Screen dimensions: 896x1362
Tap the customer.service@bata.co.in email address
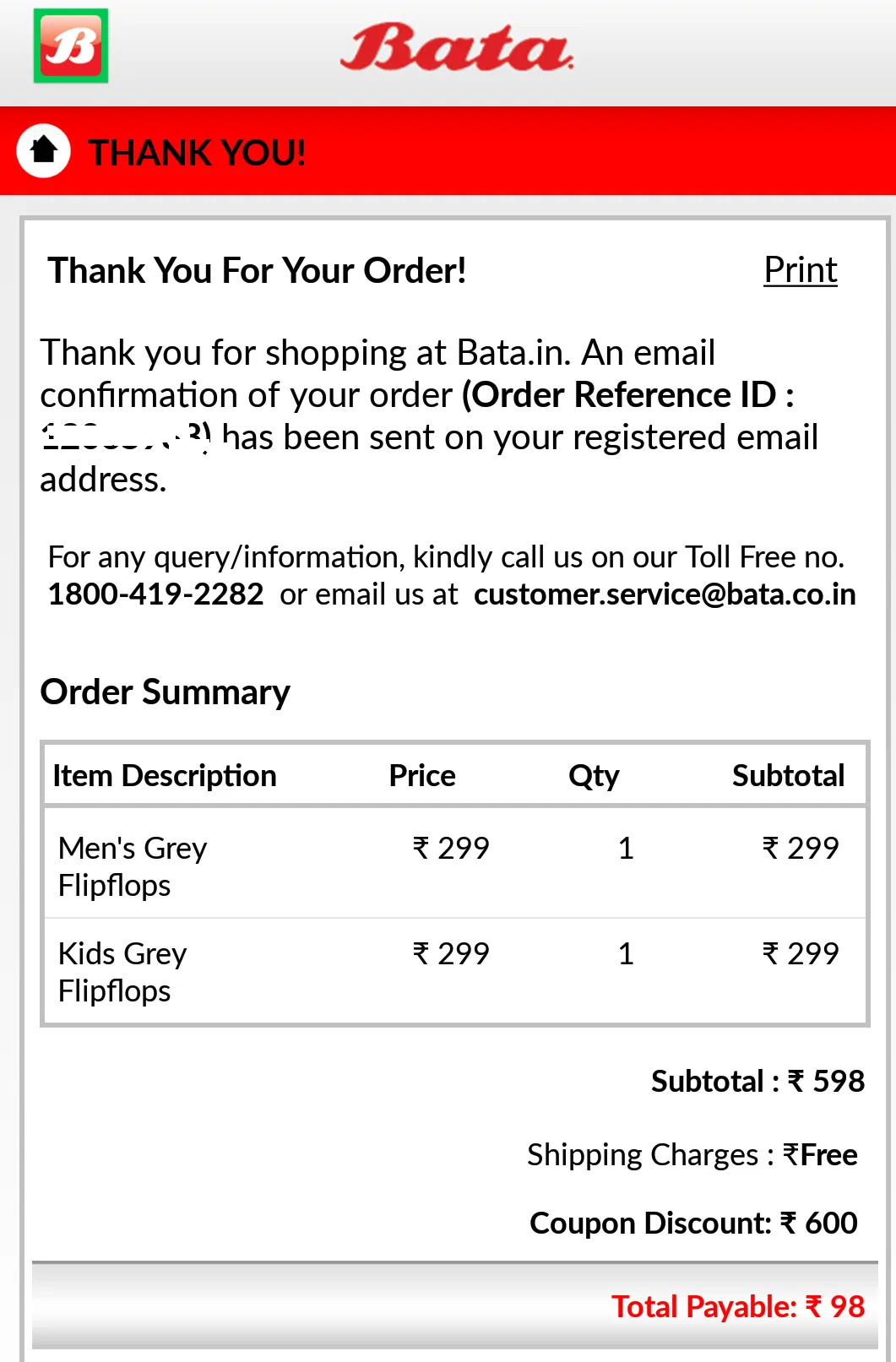[665, 594]
